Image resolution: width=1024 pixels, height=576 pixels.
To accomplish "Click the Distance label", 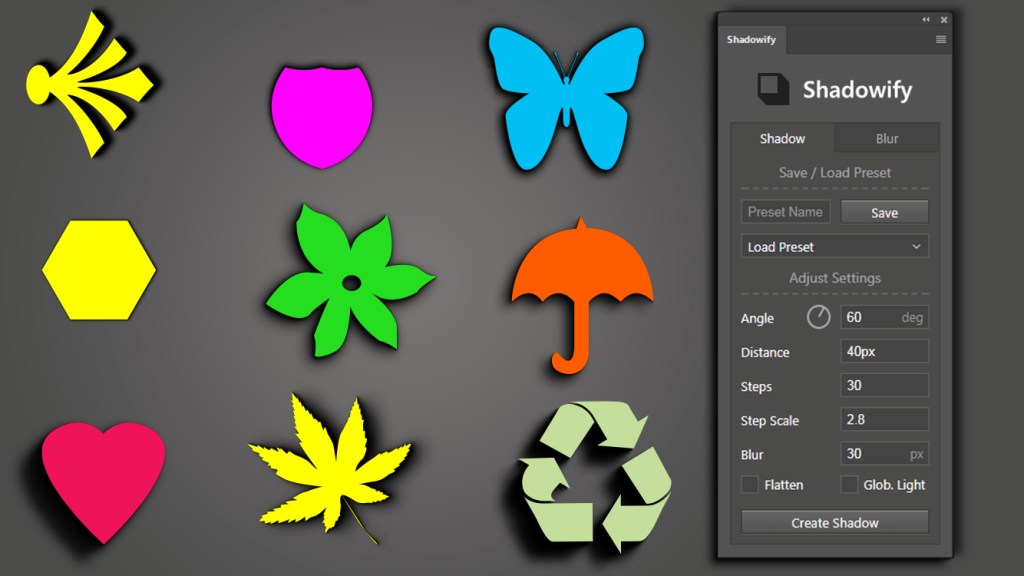I will (x=765, y=352).
